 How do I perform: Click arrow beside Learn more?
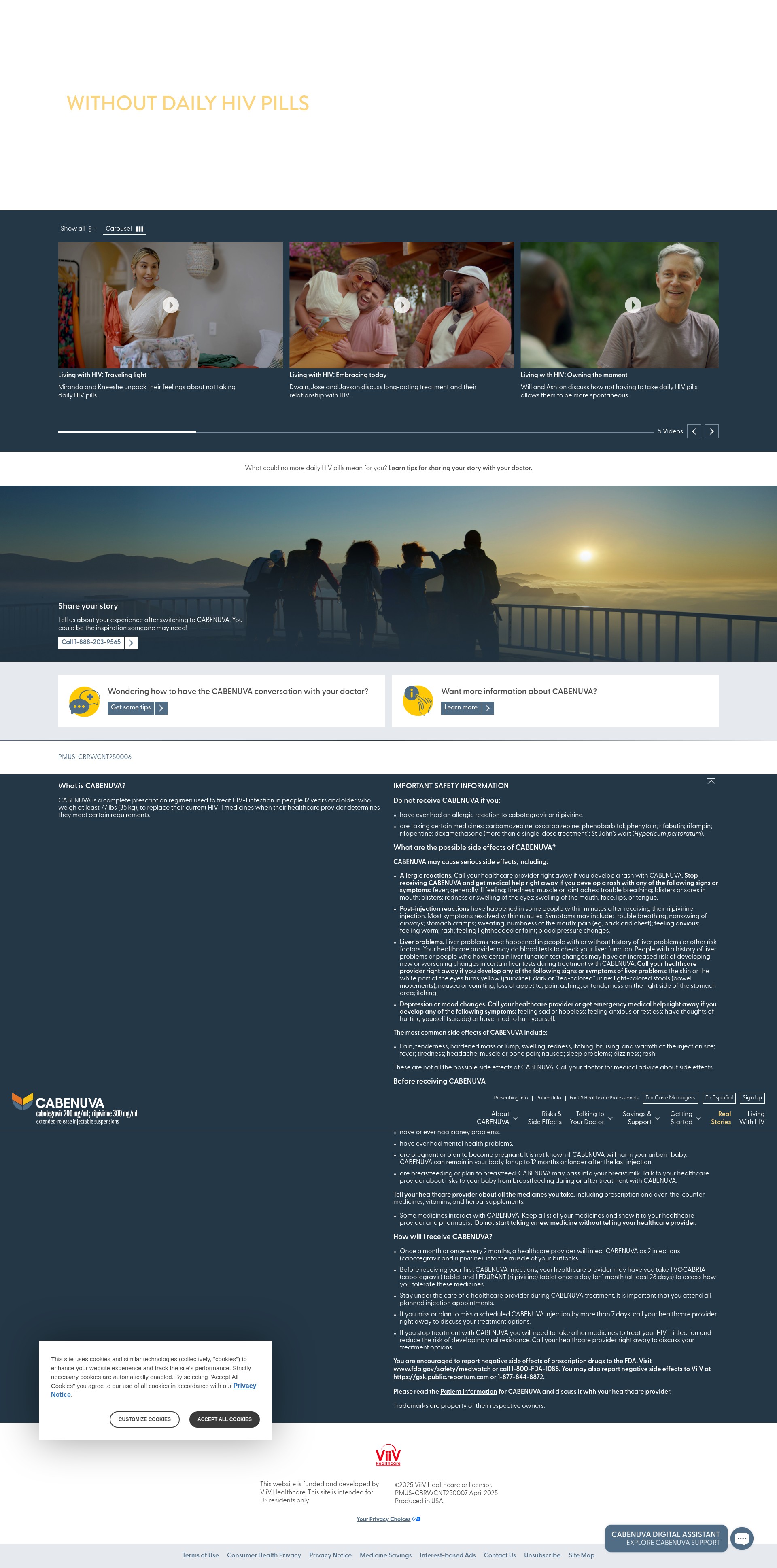click(487, 708)
